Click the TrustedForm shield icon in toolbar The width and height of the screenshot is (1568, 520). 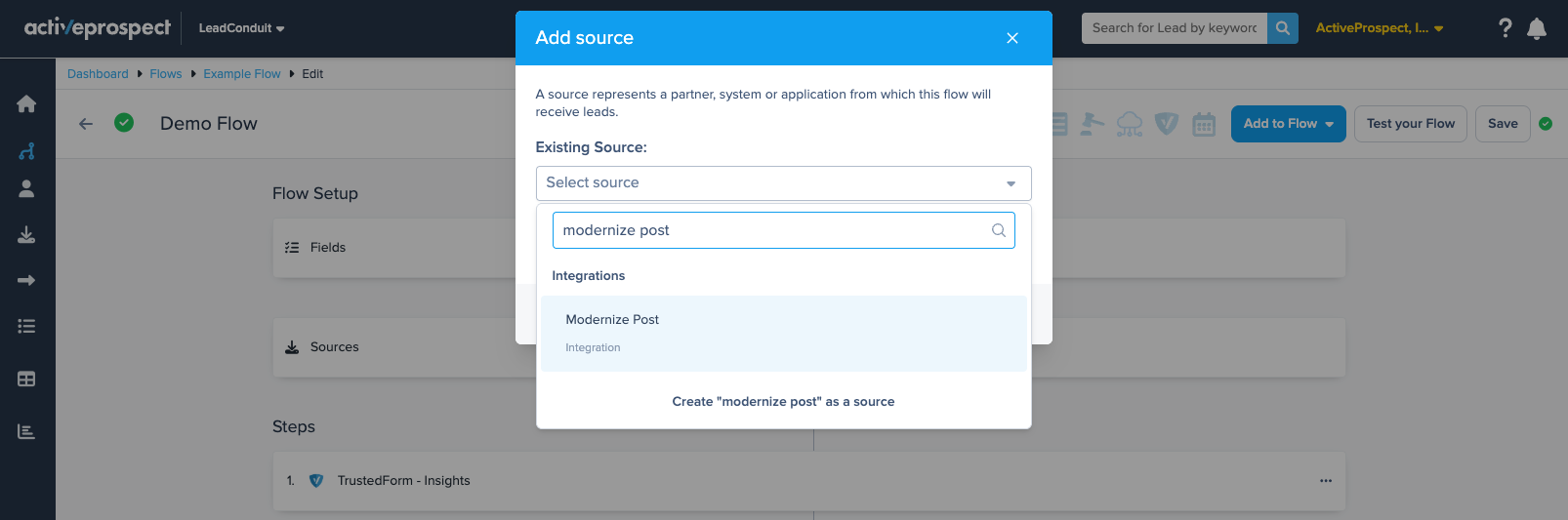point(1167,124)
